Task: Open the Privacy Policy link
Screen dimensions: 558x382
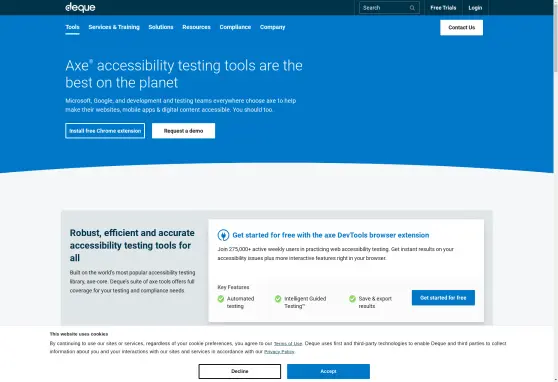Action: point(279,352)
